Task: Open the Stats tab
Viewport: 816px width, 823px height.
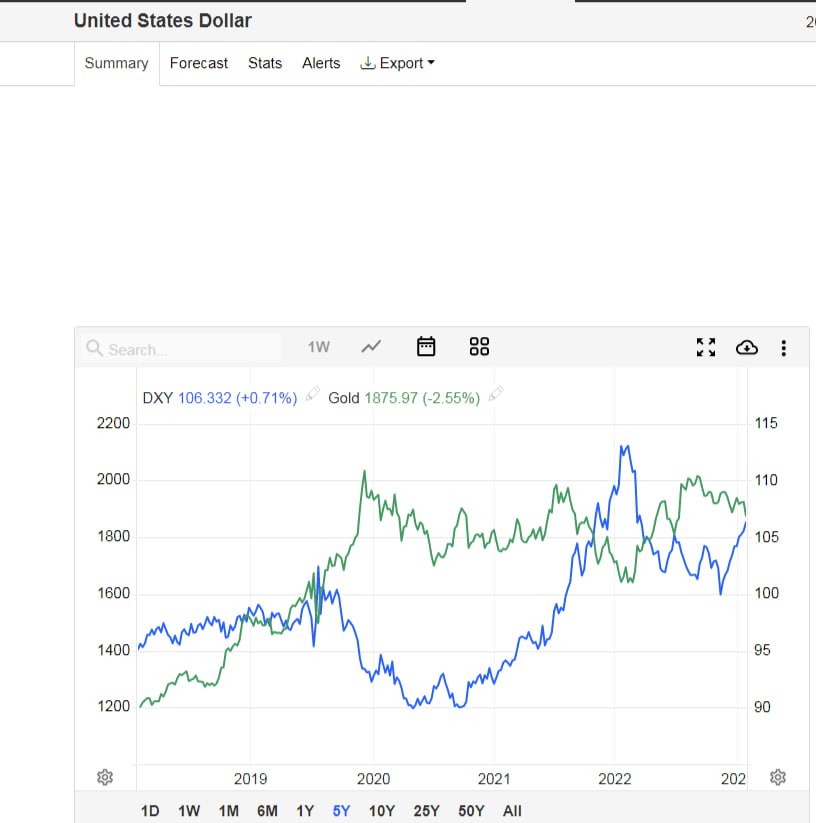Action: [265, 63]
